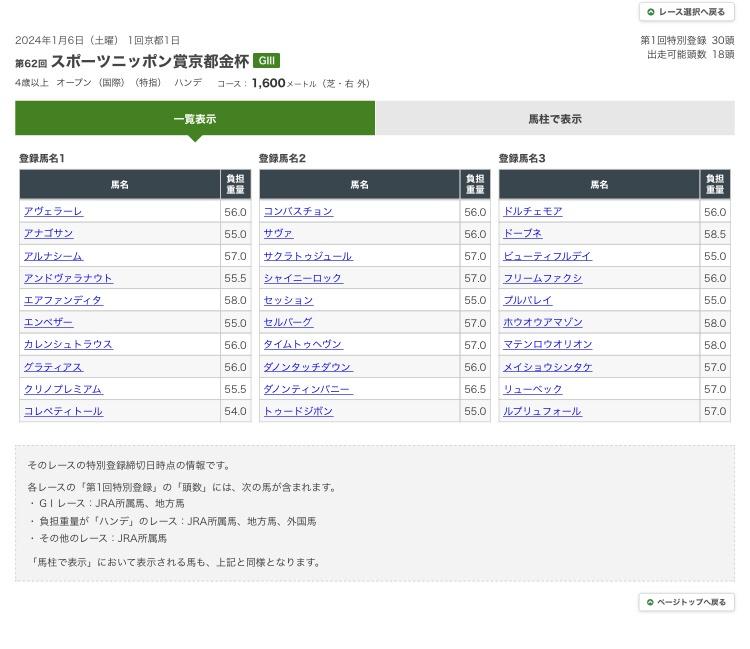Open horse link グラティアス
The image size is (750, 649).
pos(54,367)
